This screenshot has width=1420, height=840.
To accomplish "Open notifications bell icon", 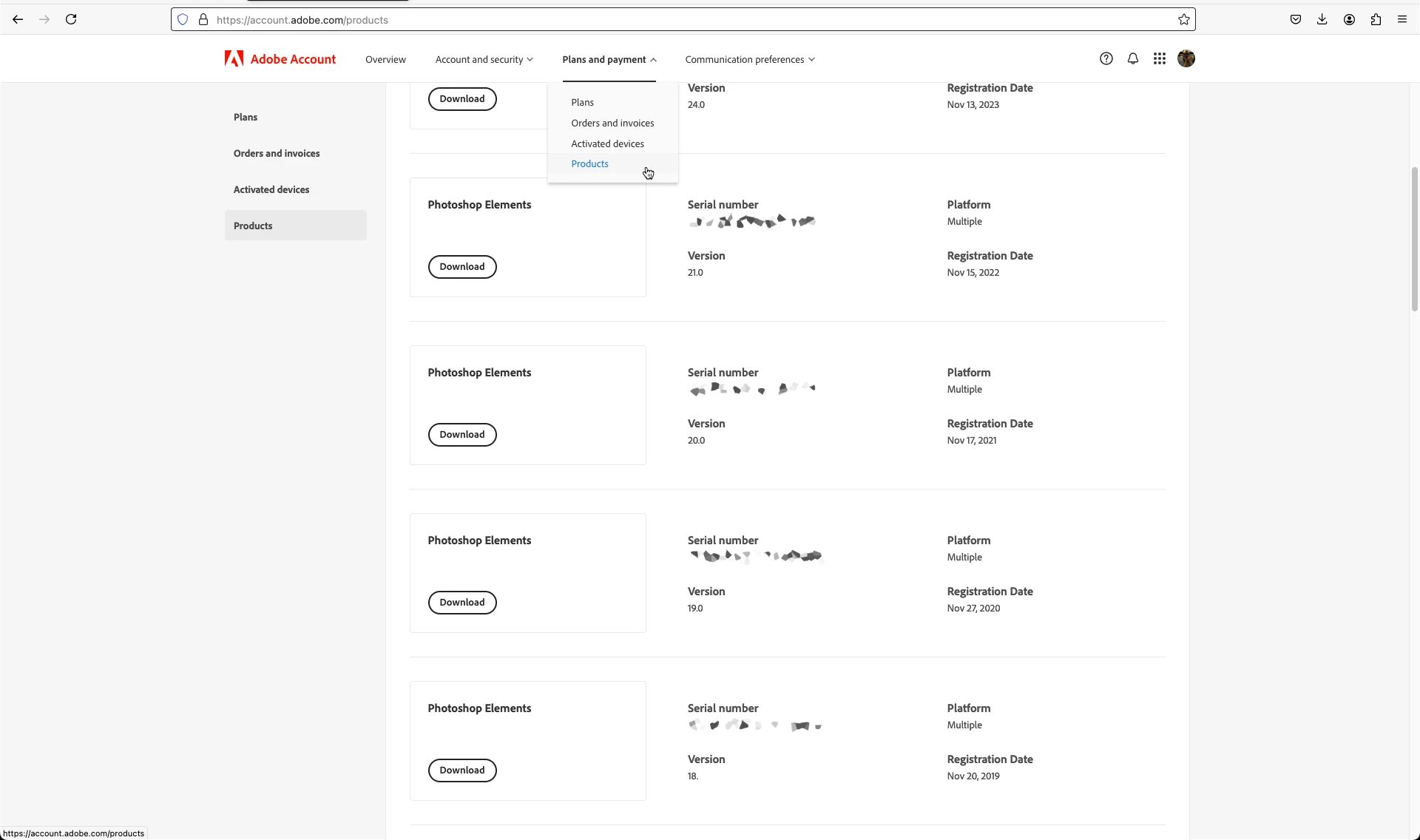I will [x=1132, y=59].
